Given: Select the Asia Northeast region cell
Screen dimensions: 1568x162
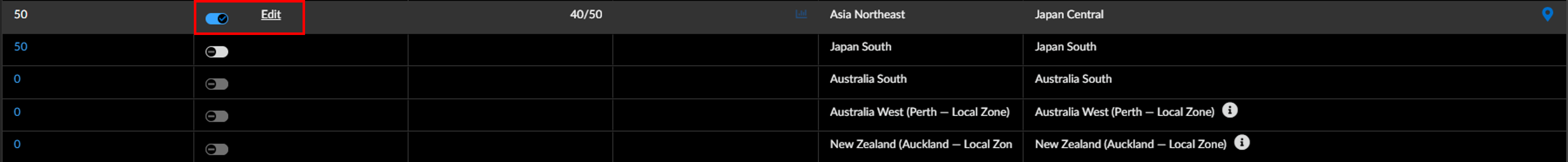Looking at the screenshot, I should pos(867,15).
